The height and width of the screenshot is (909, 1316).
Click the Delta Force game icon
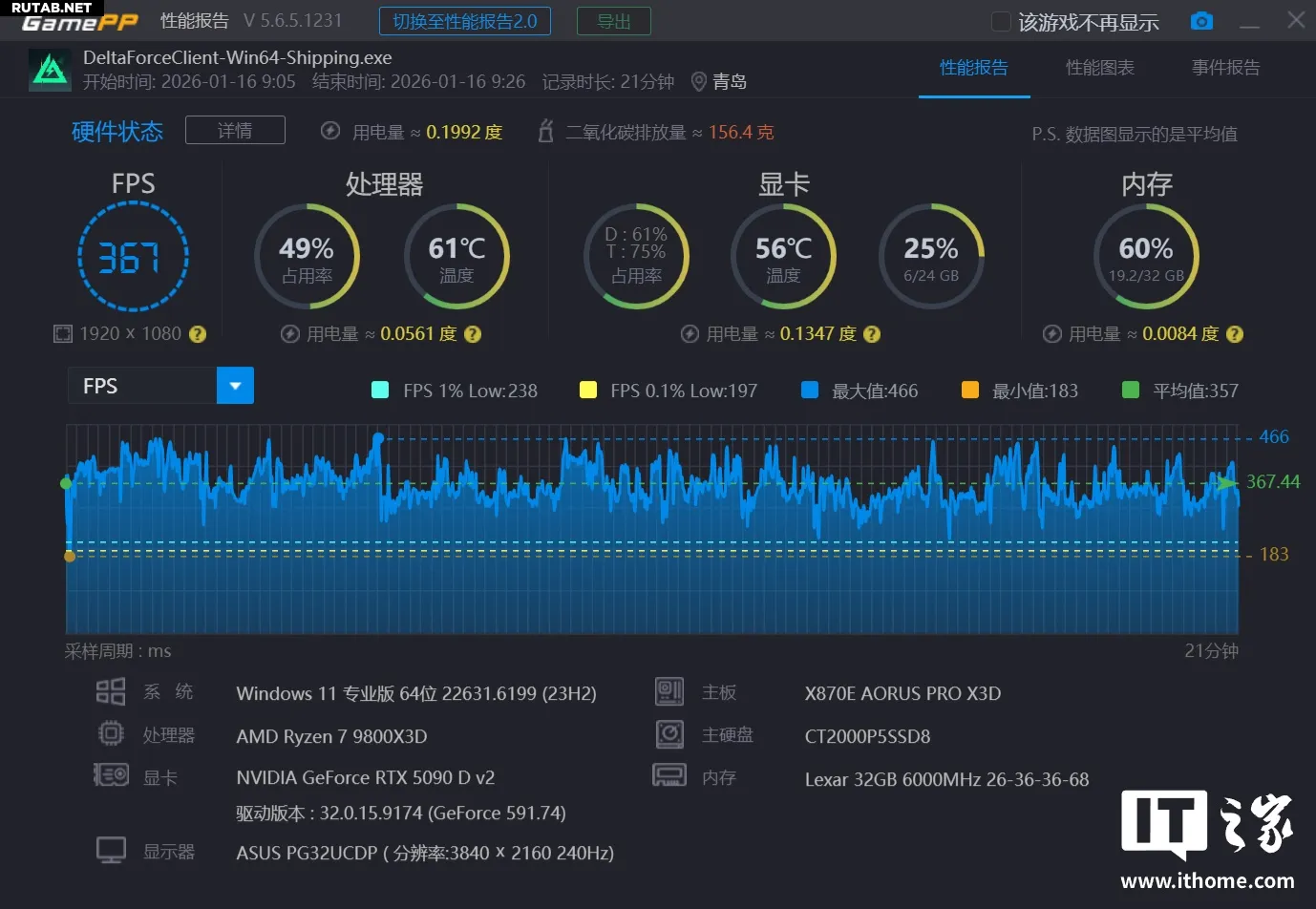pyautogui.click(x=50, y=70)
